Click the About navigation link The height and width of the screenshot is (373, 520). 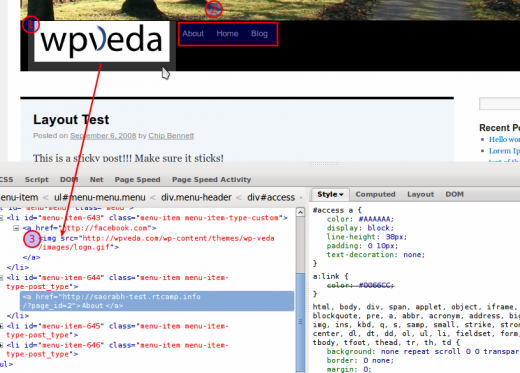(193, 34)
